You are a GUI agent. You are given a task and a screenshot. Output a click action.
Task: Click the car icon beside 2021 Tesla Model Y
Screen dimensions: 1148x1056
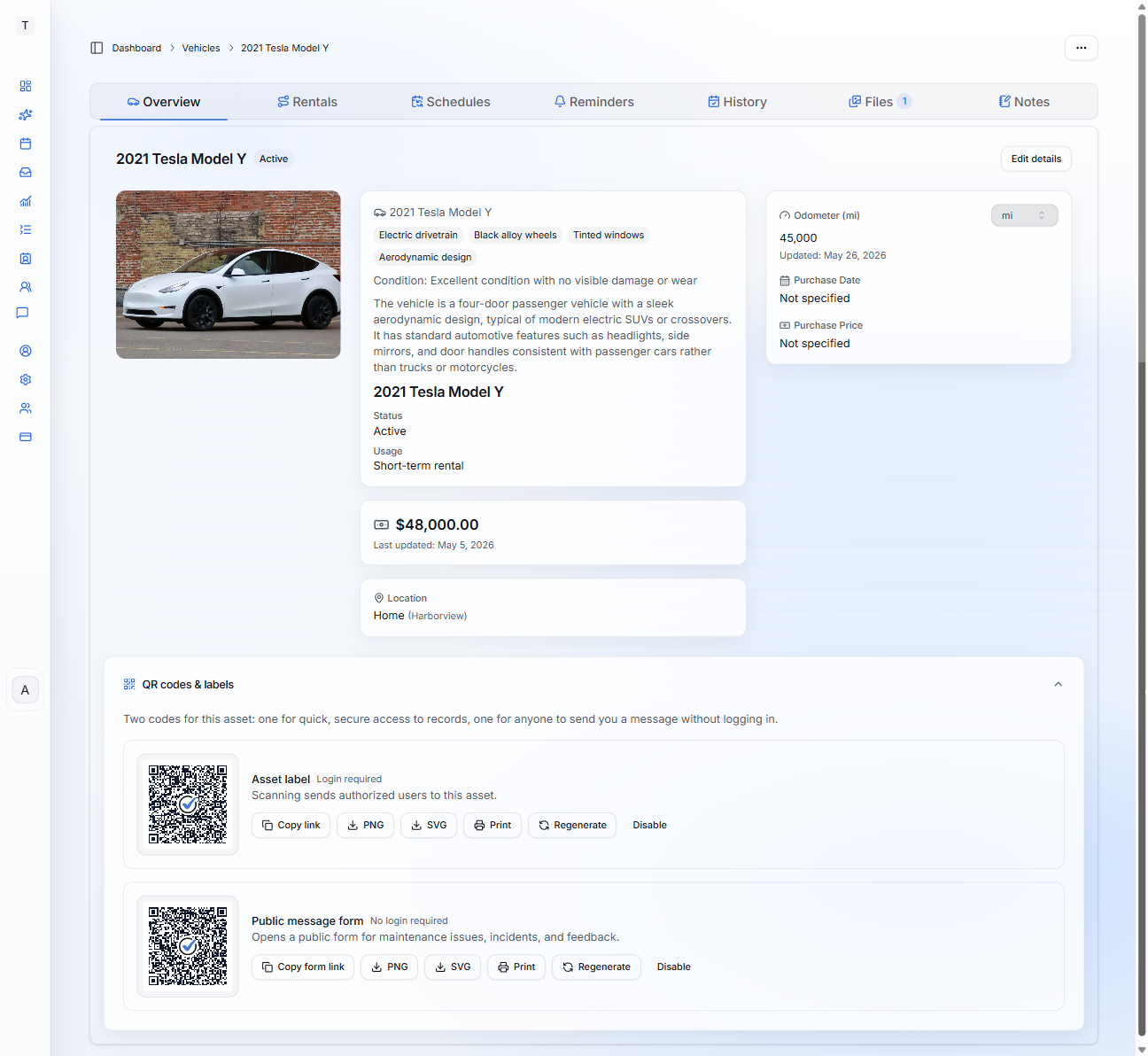[380, 213]
